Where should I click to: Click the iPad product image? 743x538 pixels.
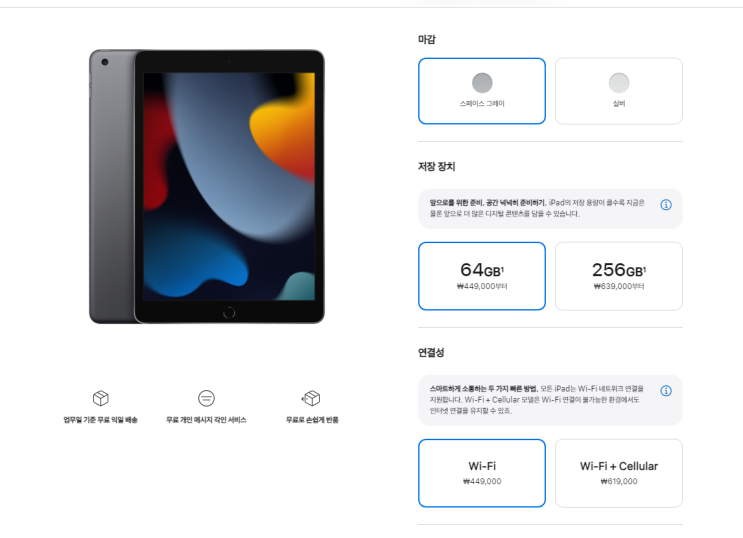(207, 187)
